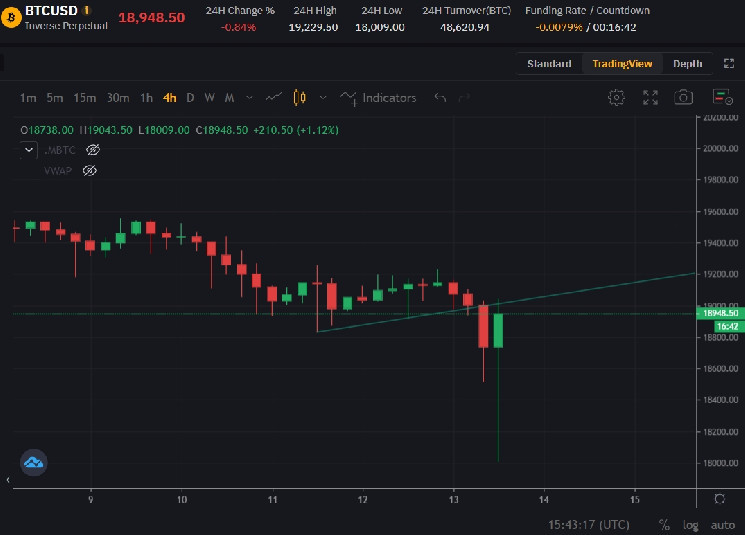Click date label 10 on time axis
This screenshot has width=745, height=535.
click(181, 499)
